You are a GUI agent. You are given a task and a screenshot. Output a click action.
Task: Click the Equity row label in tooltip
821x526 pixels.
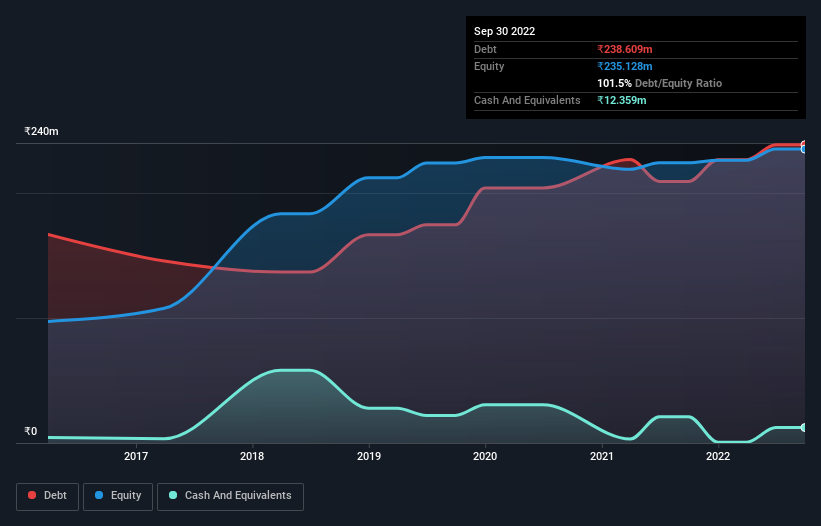pyautogui.click(x=489, y=66)
